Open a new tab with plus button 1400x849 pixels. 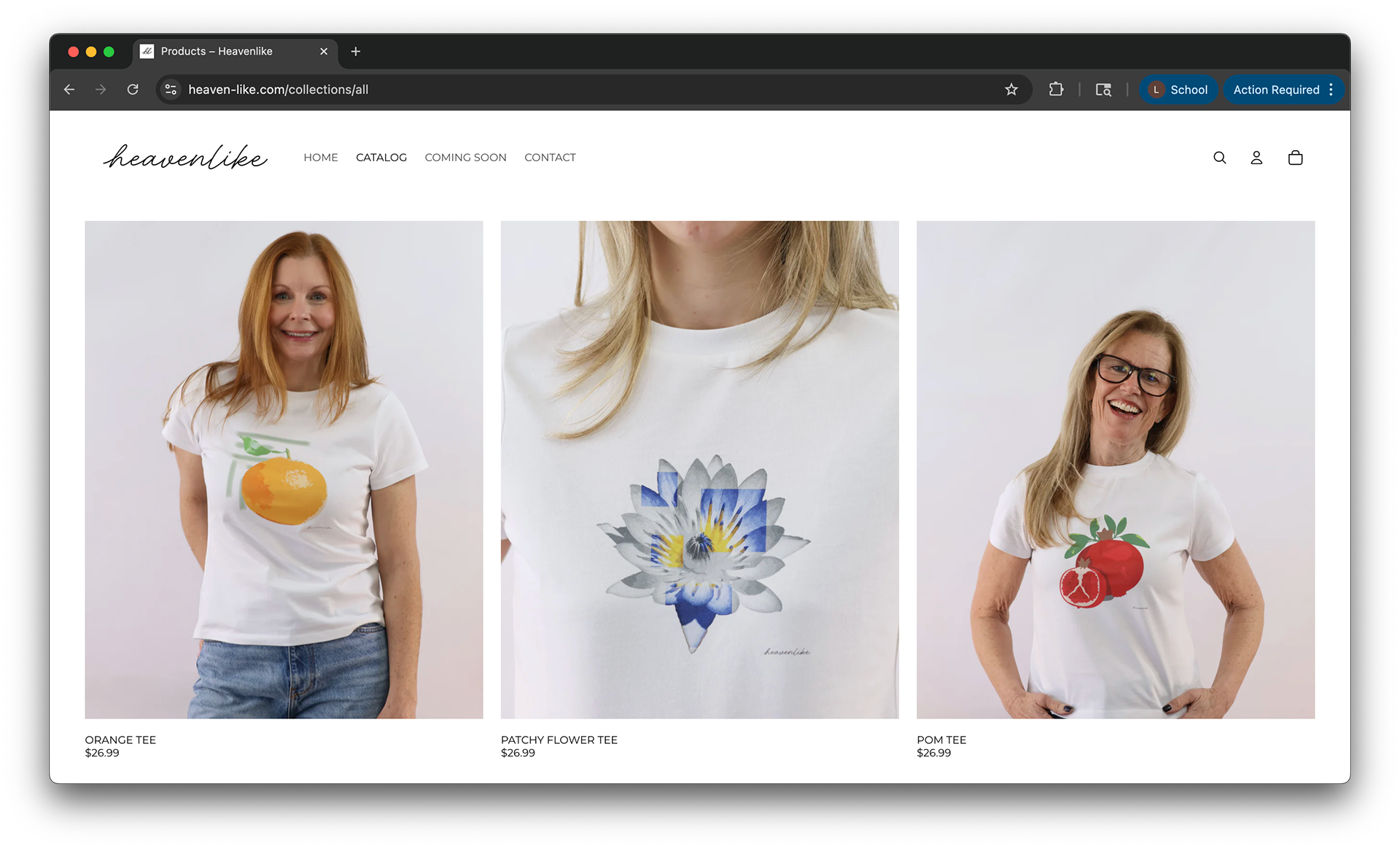coord(356,52)
